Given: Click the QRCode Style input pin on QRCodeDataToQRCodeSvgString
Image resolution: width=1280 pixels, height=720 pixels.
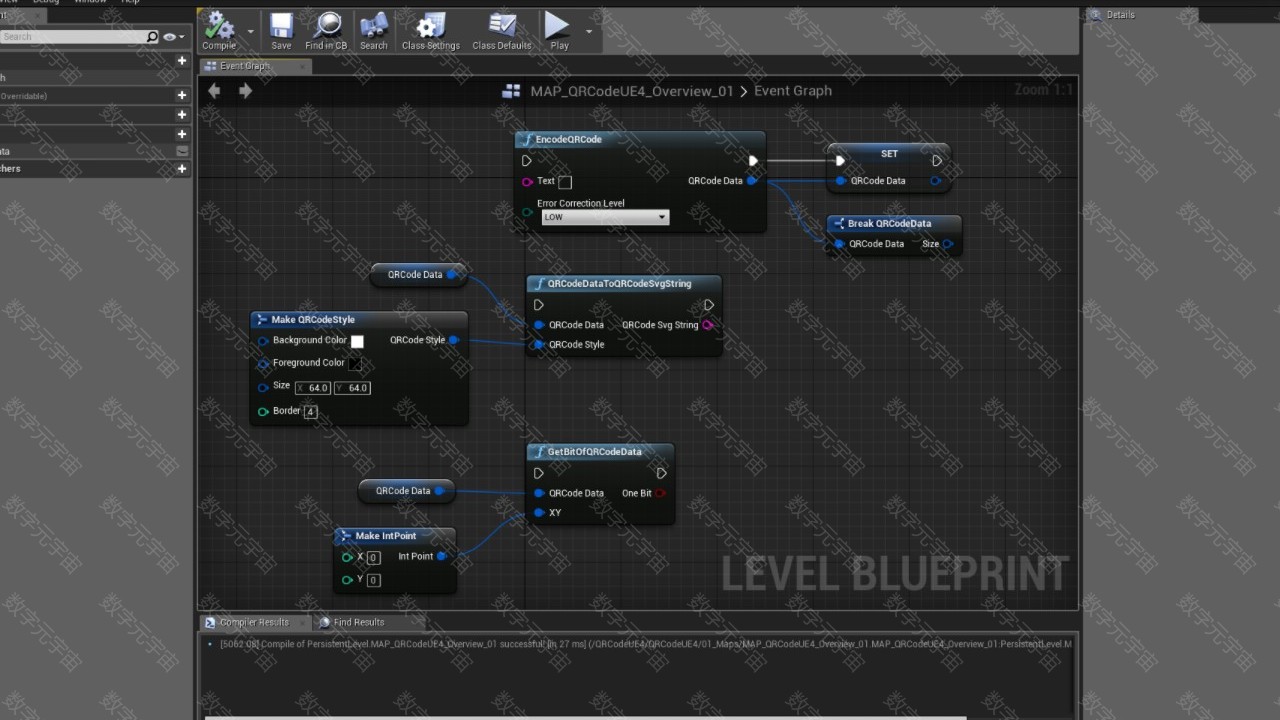Looking at the screenshot, I should click(539, 345).
